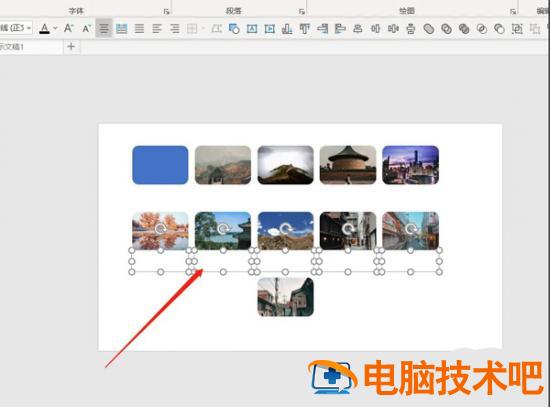Viewport: 550px width, 407px height.
Task: Open the font name combo box
Action: [x=16, y=28]
